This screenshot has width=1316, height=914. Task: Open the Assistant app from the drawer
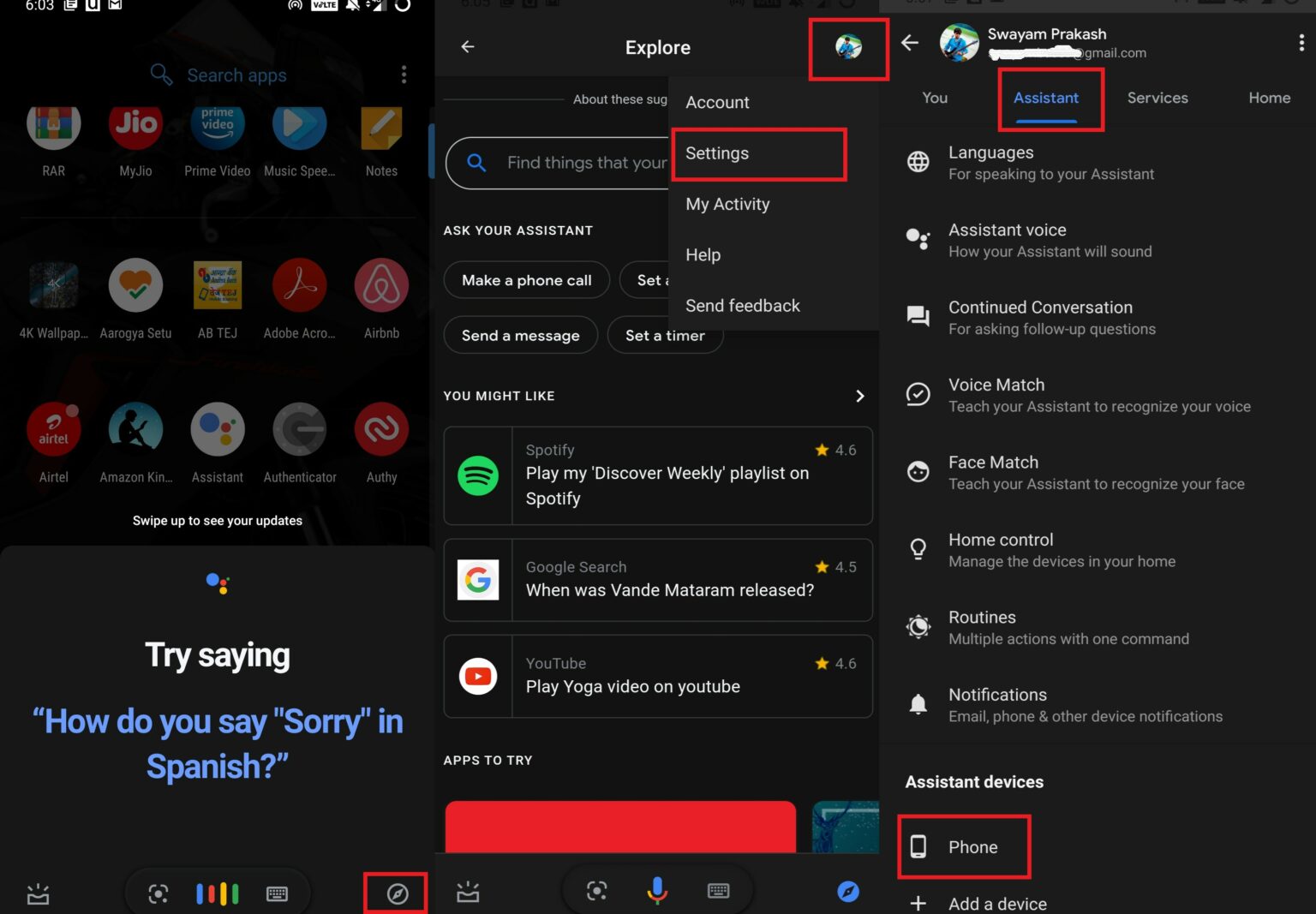[x=217, y=429]
